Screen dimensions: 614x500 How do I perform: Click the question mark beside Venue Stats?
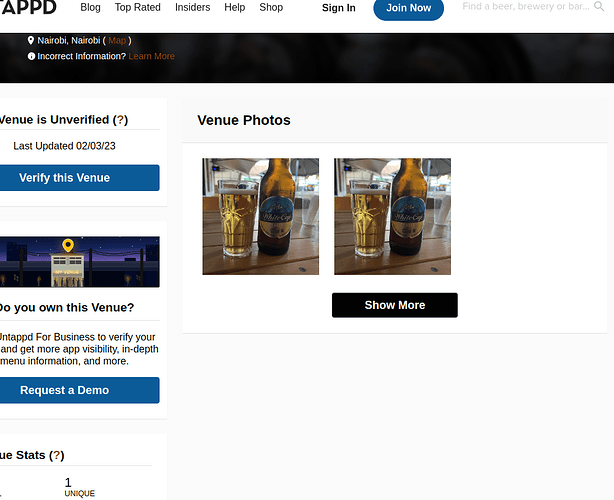57,455
